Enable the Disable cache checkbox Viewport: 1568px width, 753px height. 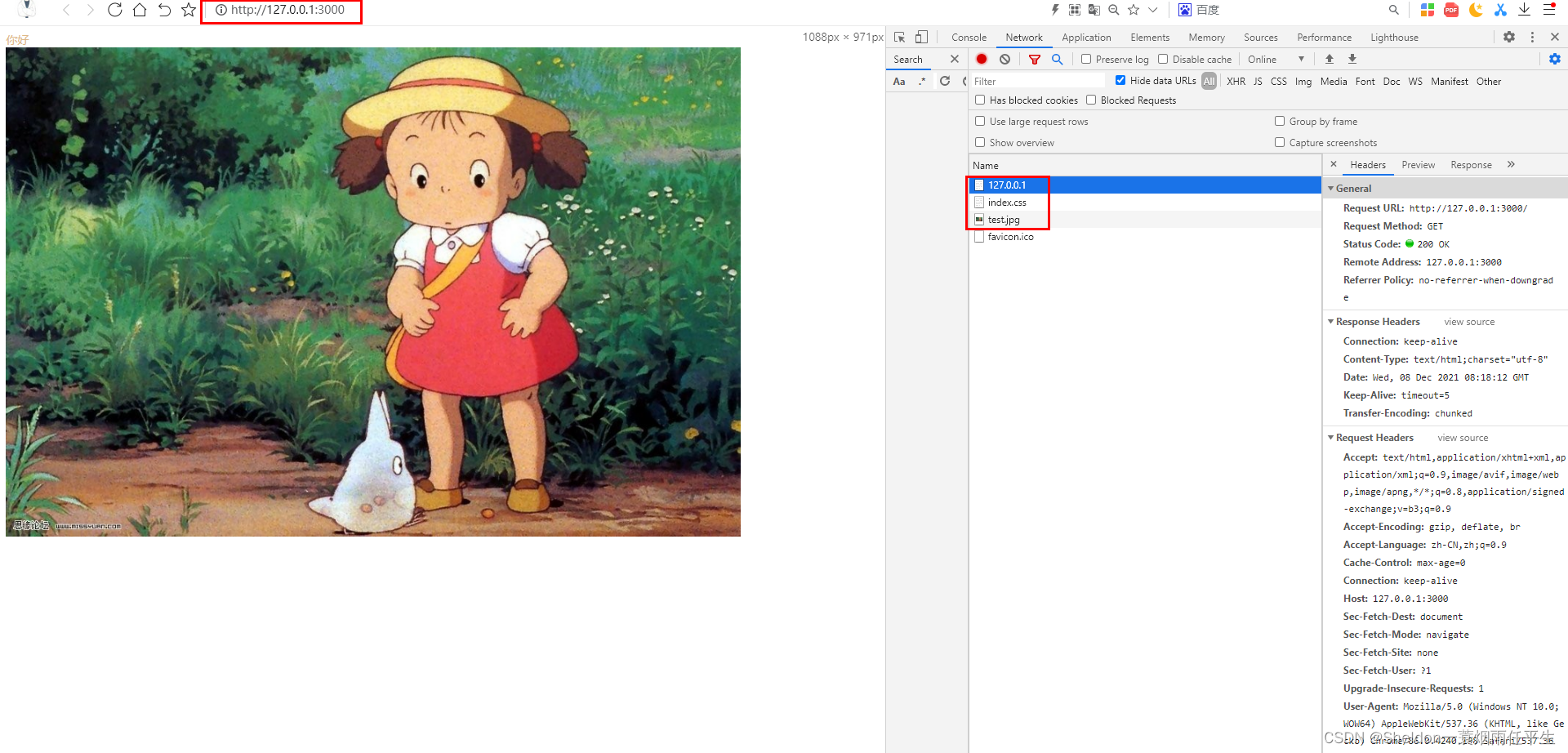pos(1163,59)
